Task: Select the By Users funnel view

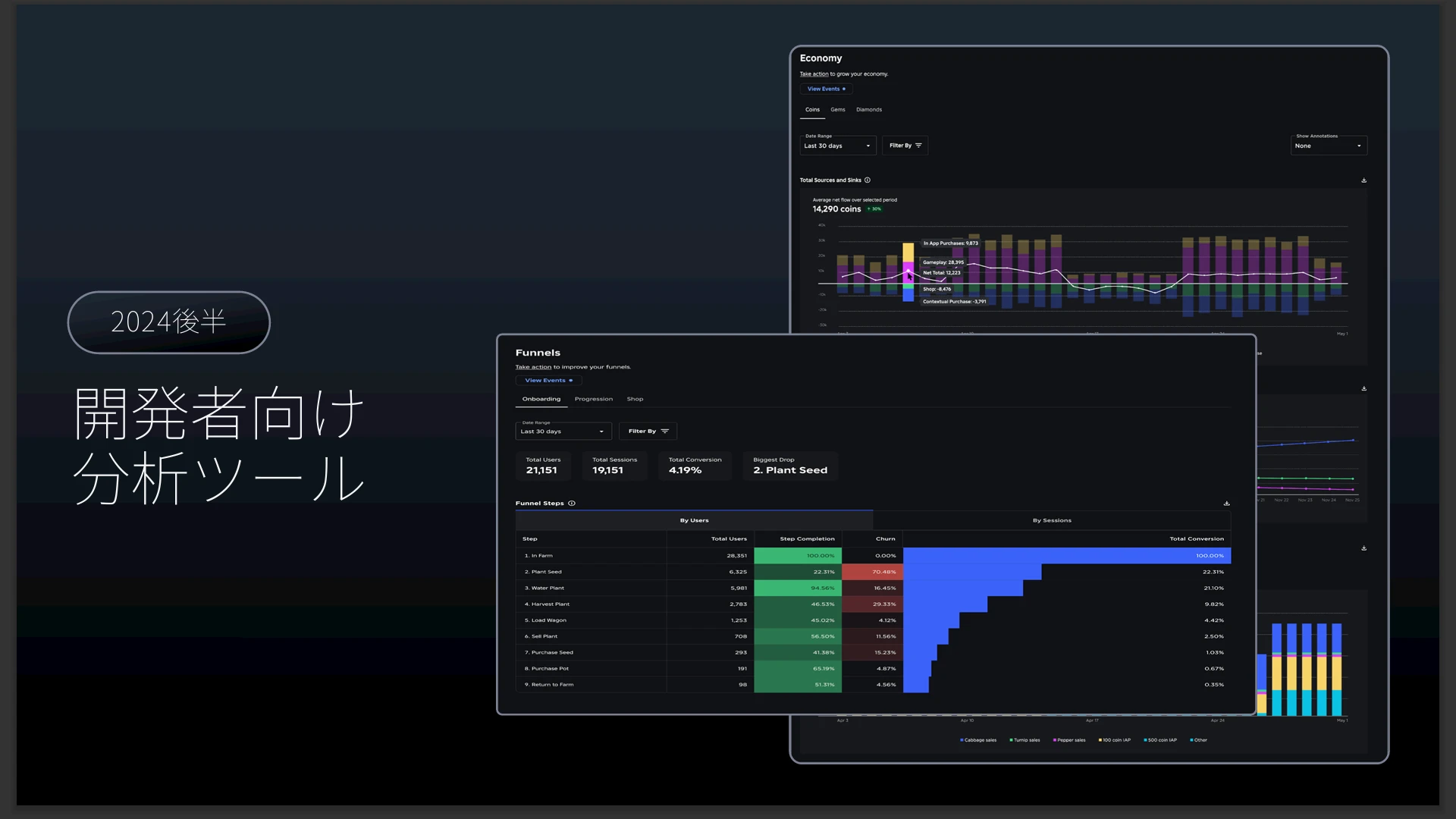Action: coord(694,521)
